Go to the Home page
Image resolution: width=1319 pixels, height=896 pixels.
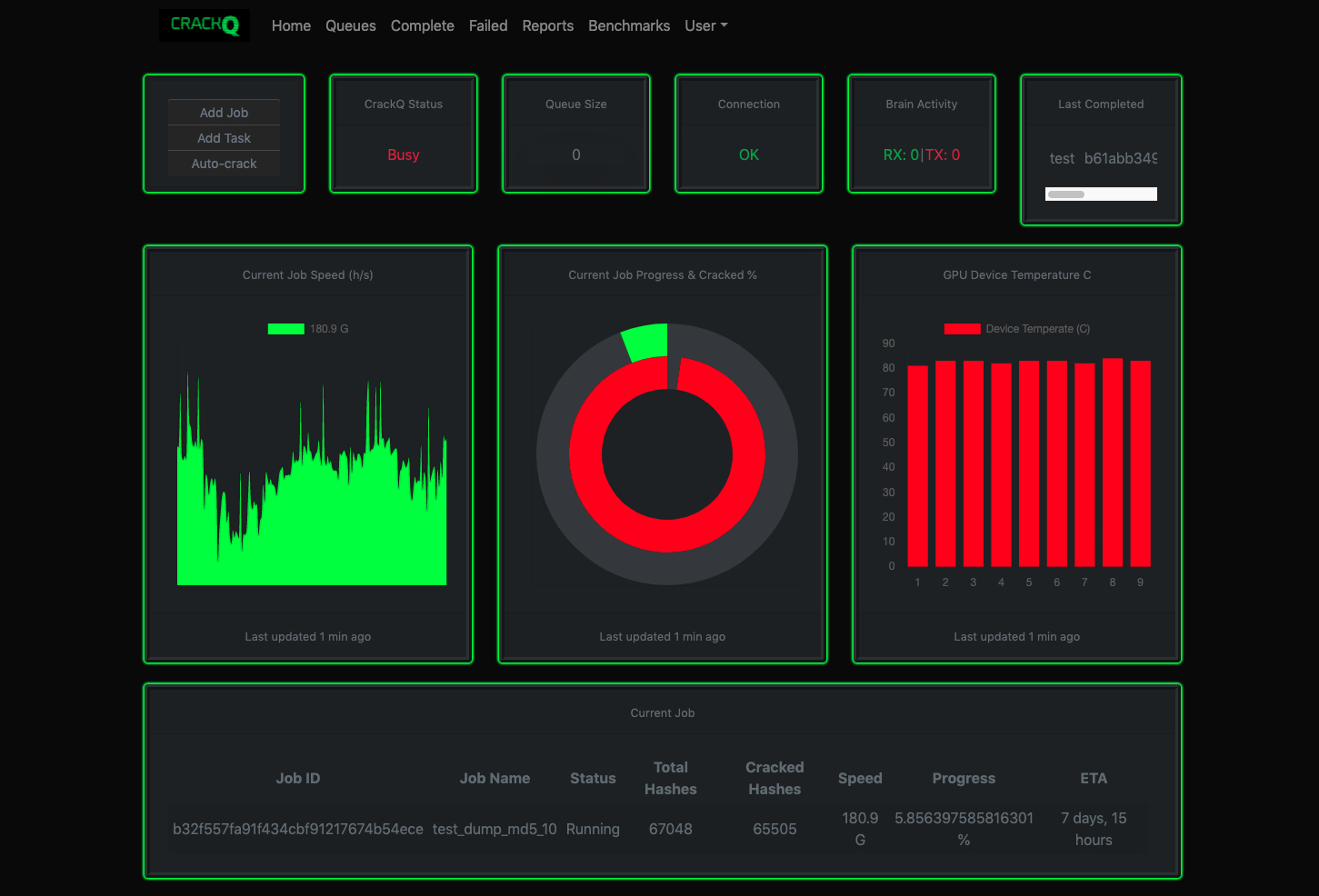coord(291,25)
